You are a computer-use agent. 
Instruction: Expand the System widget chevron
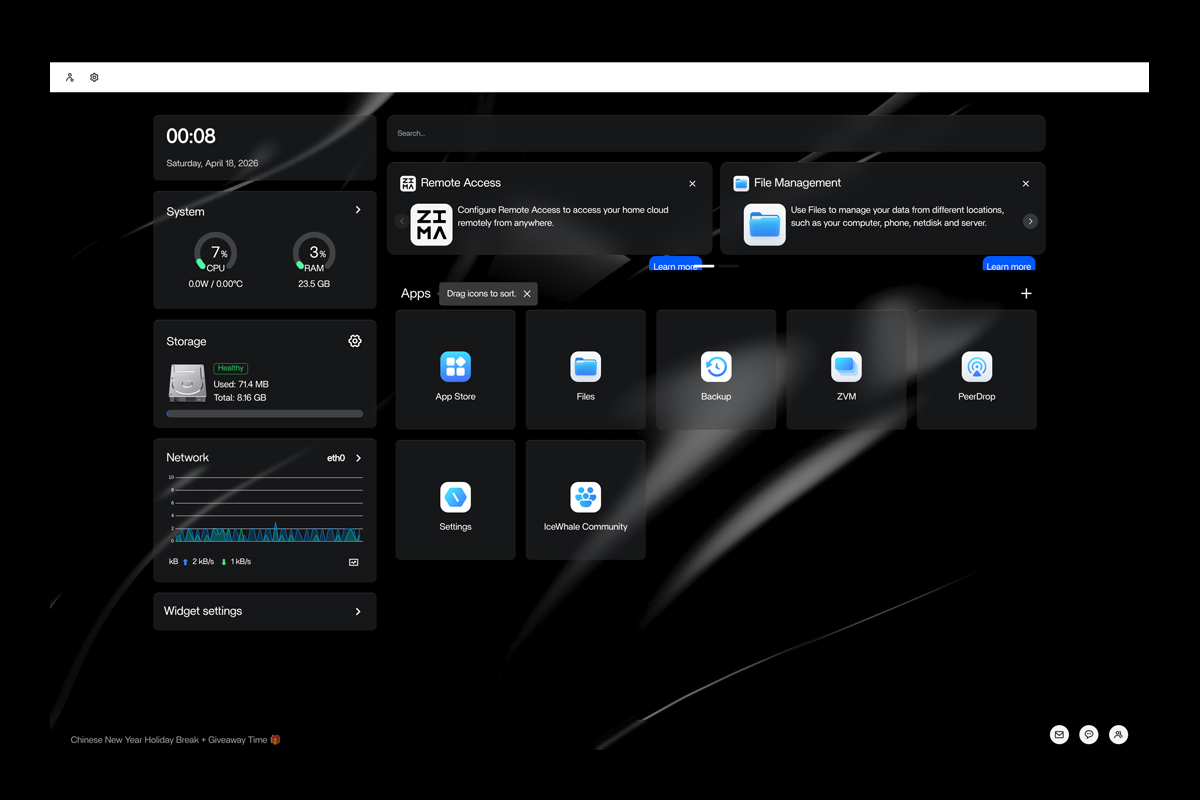(x=358, y=210)
